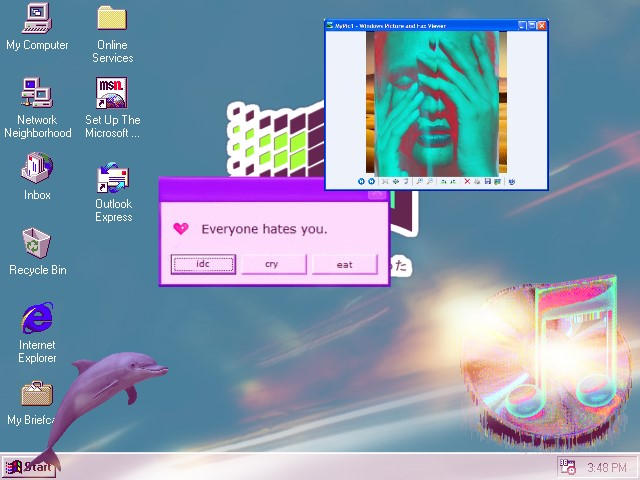The width and height of the screenshot is (640, 480).
Task: Click the task scheduler tray icon
Action: click(x=567, y=467)
